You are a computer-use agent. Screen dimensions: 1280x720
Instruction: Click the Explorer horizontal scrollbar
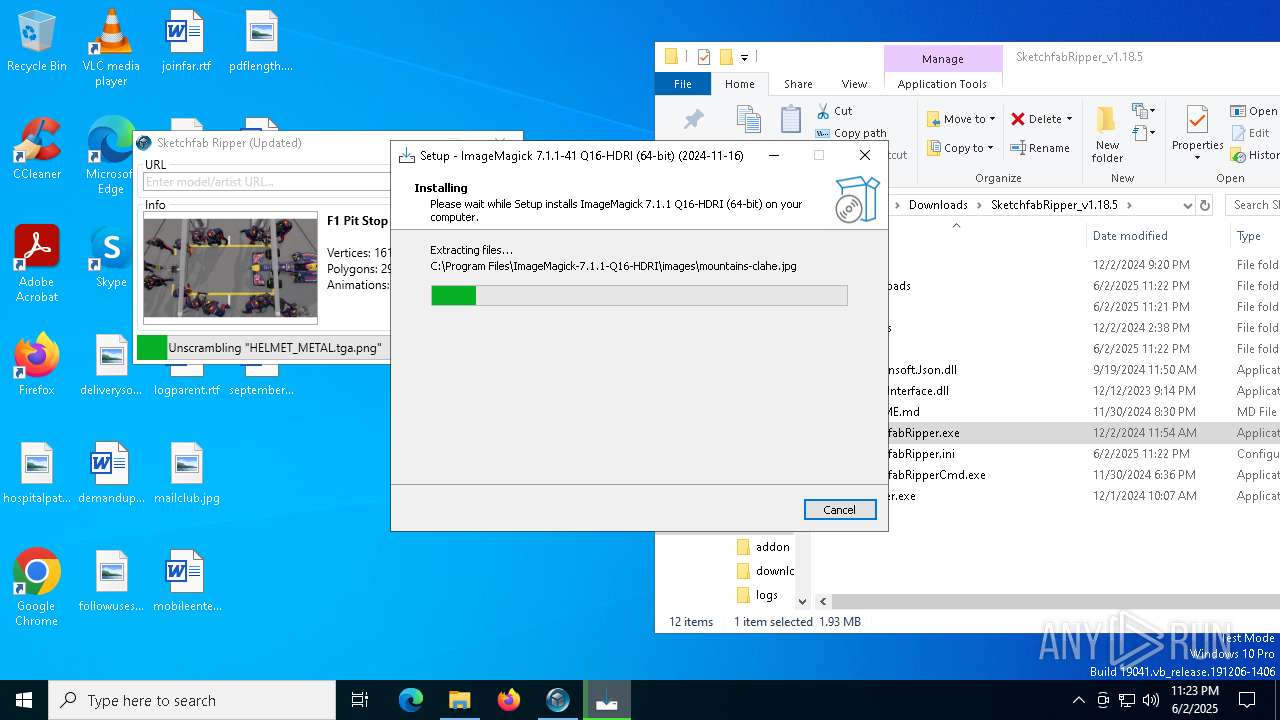click(x=1054, y=601)
